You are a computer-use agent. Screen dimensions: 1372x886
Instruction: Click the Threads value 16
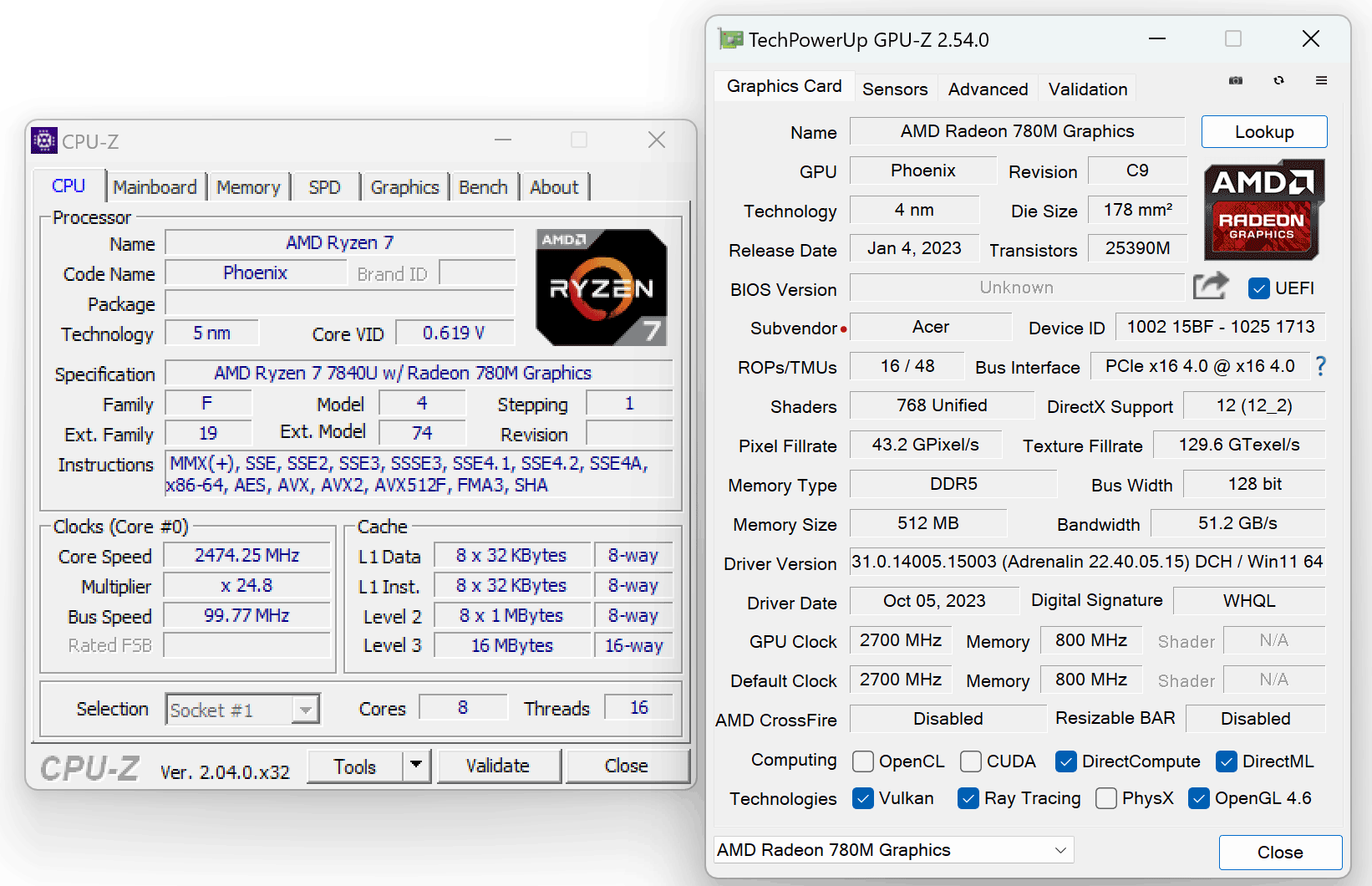click(x=639, y=707)
